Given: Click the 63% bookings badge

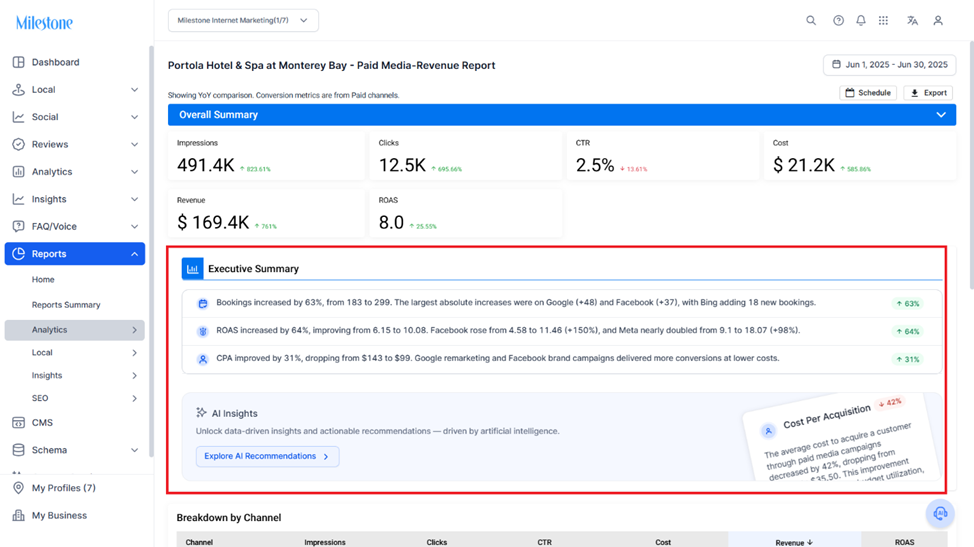Looking at the screenshot, I should point(908,304).
